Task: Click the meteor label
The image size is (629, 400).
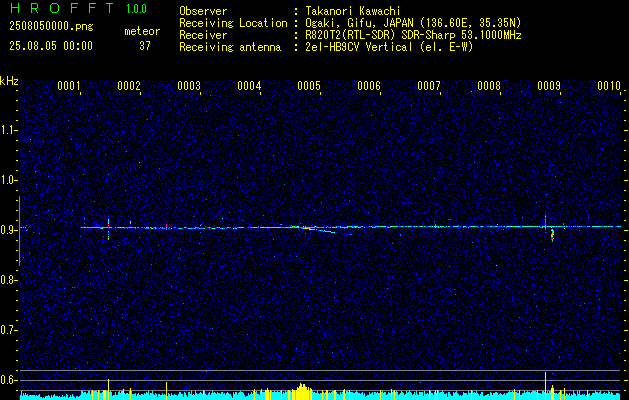Action: [142, 31]
